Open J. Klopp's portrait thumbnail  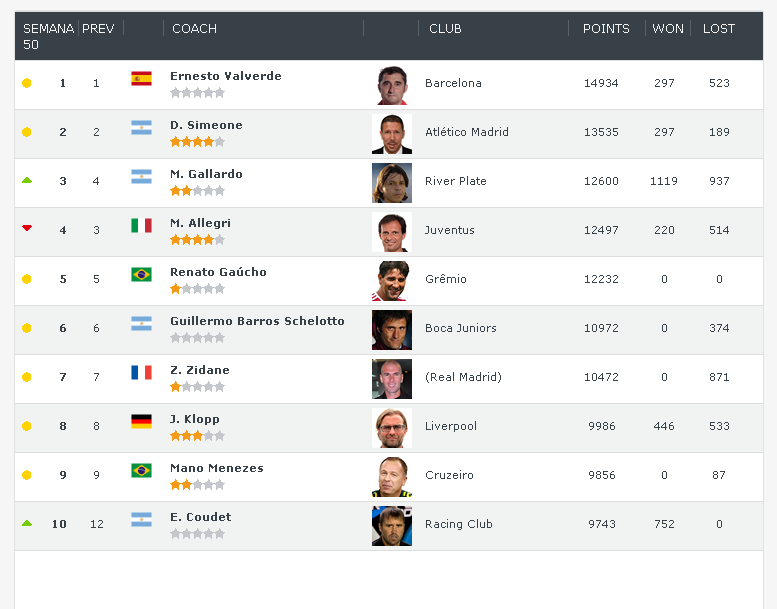click(391, 428)
